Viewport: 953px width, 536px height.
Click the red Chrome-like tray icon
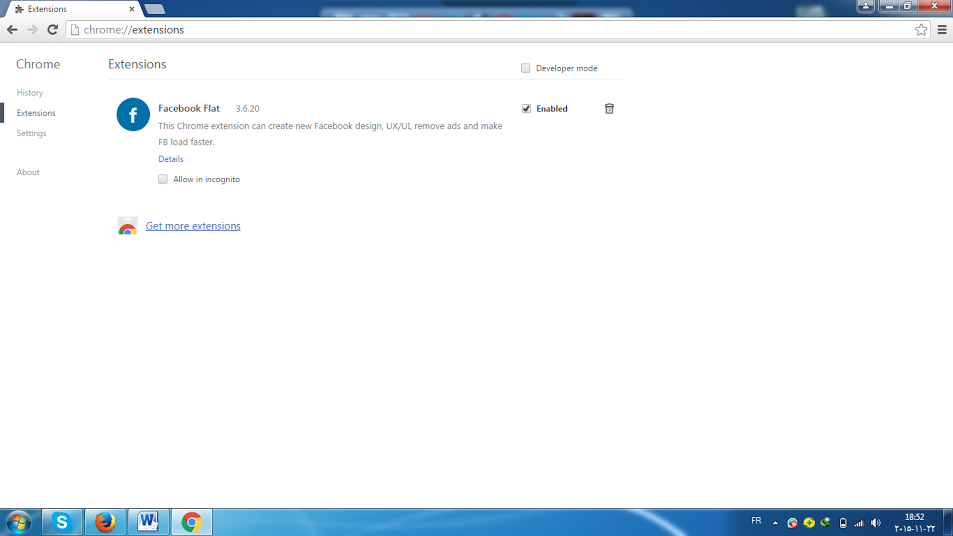793,523
